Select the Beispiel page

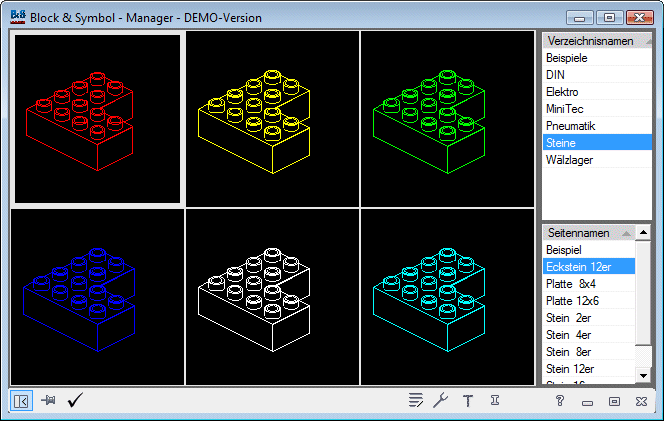(x=589, y=249)
